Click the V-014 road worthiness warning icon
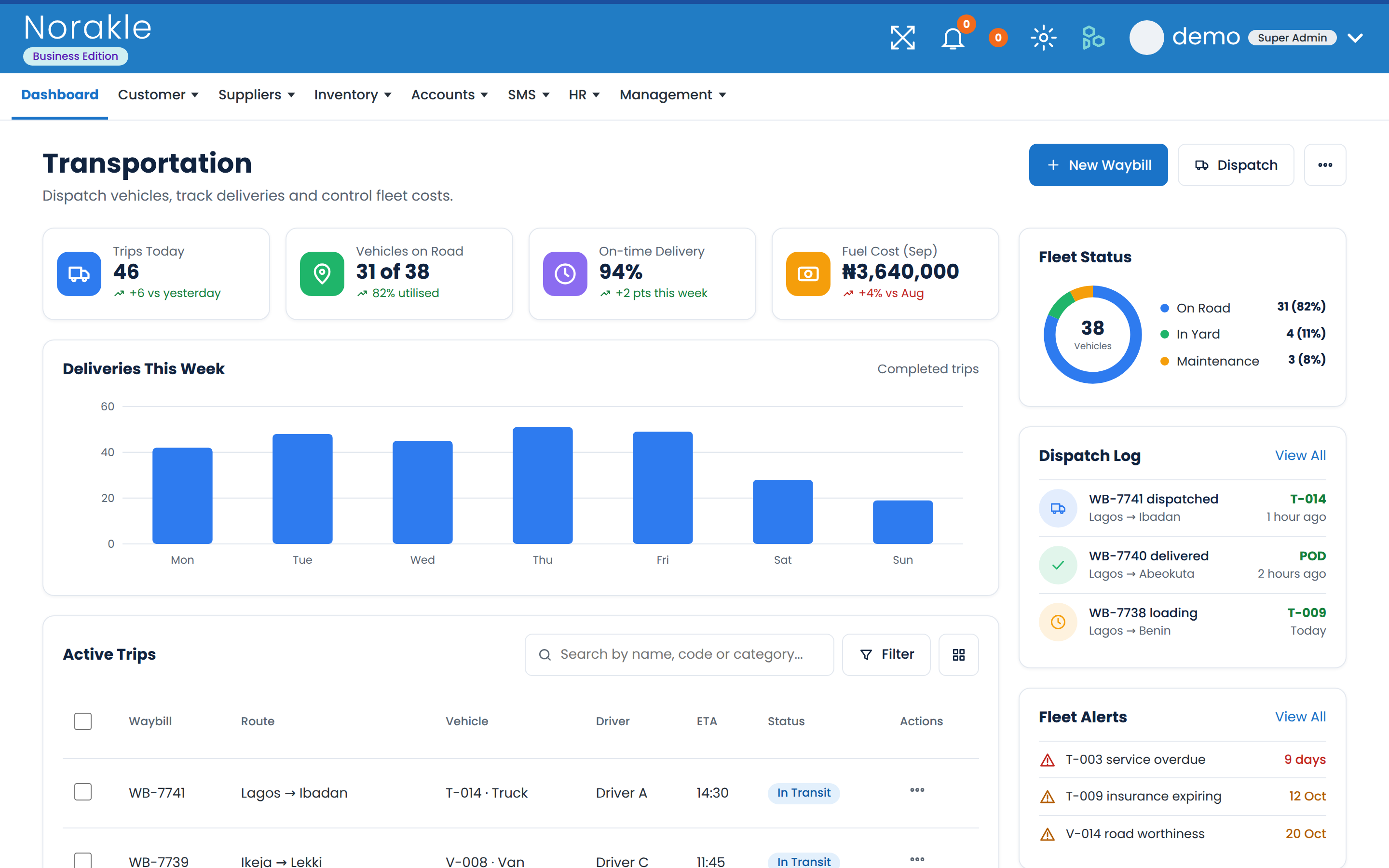The width and height of the screenshot is (1389, 868). coord(1048,834)
